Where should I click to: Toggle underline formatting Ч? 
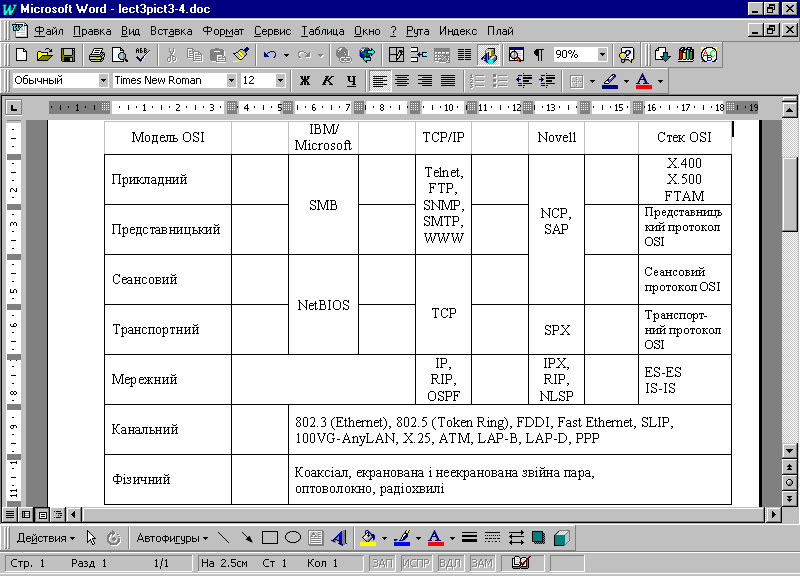coord(351,81)
